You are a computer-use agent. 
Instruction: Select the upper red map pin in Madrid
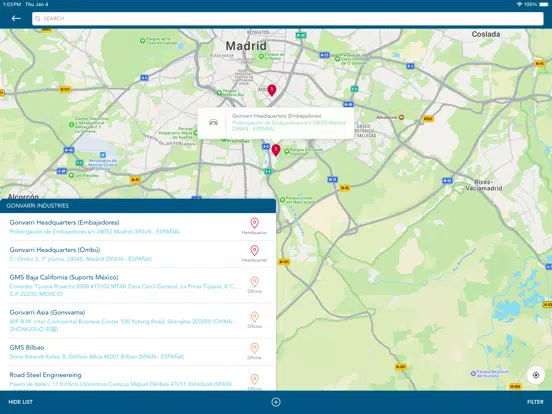(x=271, y=90)
